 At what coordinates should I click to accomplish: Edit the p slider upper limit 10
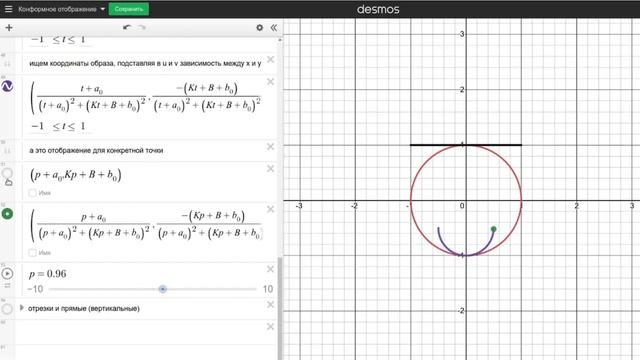click(x=268, y=289)
